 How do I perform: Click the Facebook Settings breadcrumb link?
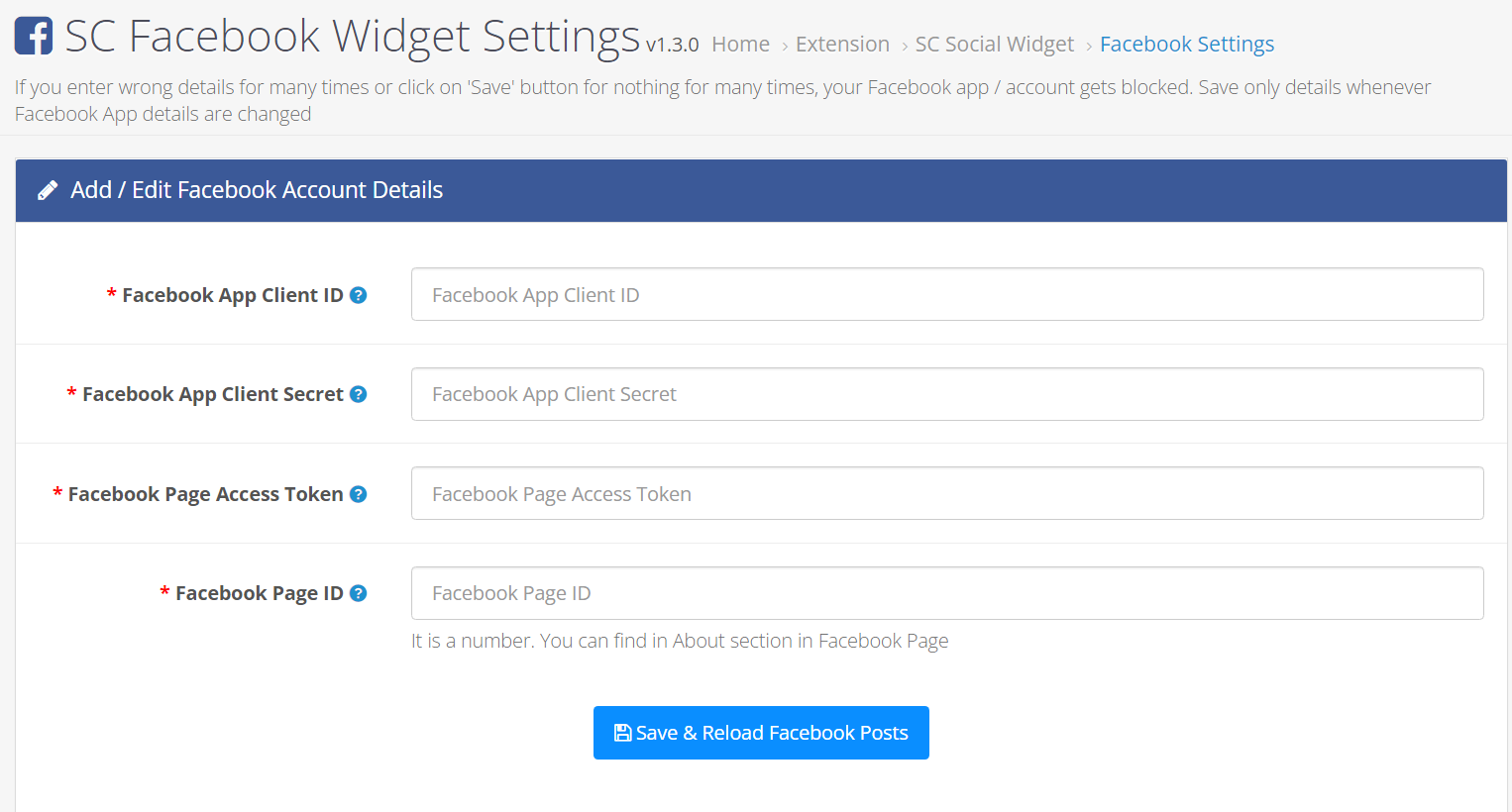[x=1186, y=45]
